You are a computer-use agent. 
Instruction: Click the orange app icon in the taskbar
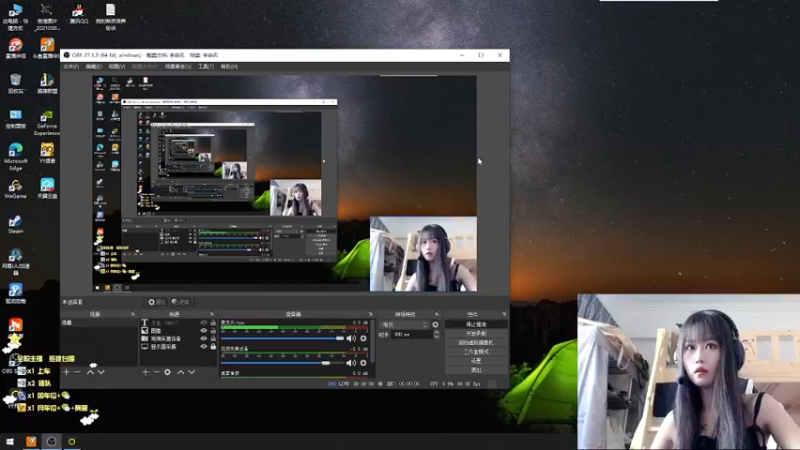coord(31,441)
